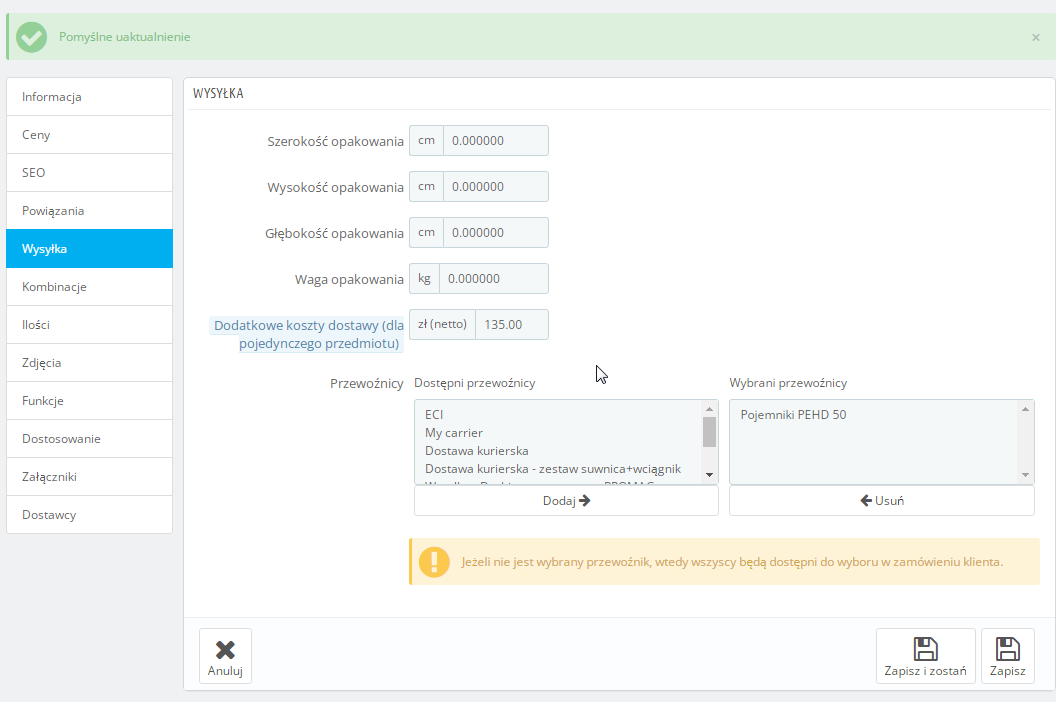Image resolution: width=1056 pixels, height=702 pixels.
Task: Click the cm unit of Szerokość opakowania
Action: 426,141
